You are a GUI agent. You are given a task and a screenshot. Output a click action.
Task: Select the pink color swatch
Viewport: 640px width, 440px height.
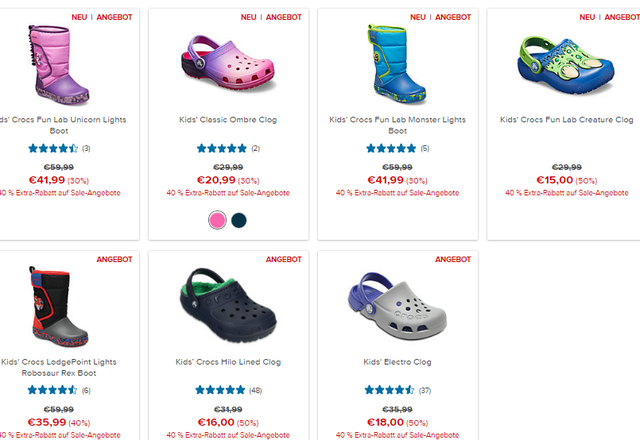coord(217,220)
